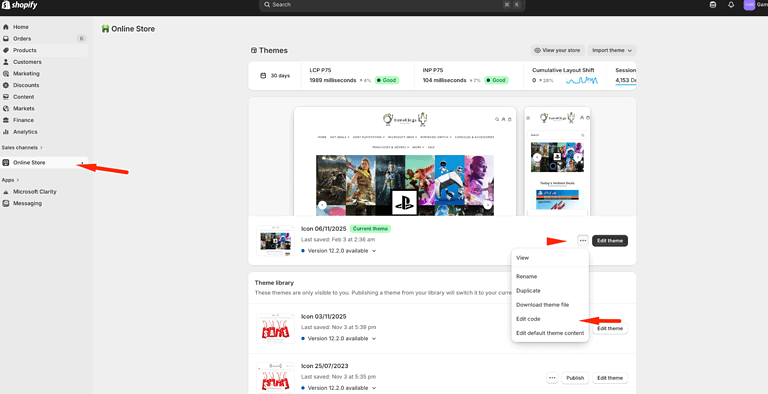This screenshot has width=768, height=394.
Task: Click the Cumulative Layout Shift sparkline chart
Action: [x=582, y=80]
